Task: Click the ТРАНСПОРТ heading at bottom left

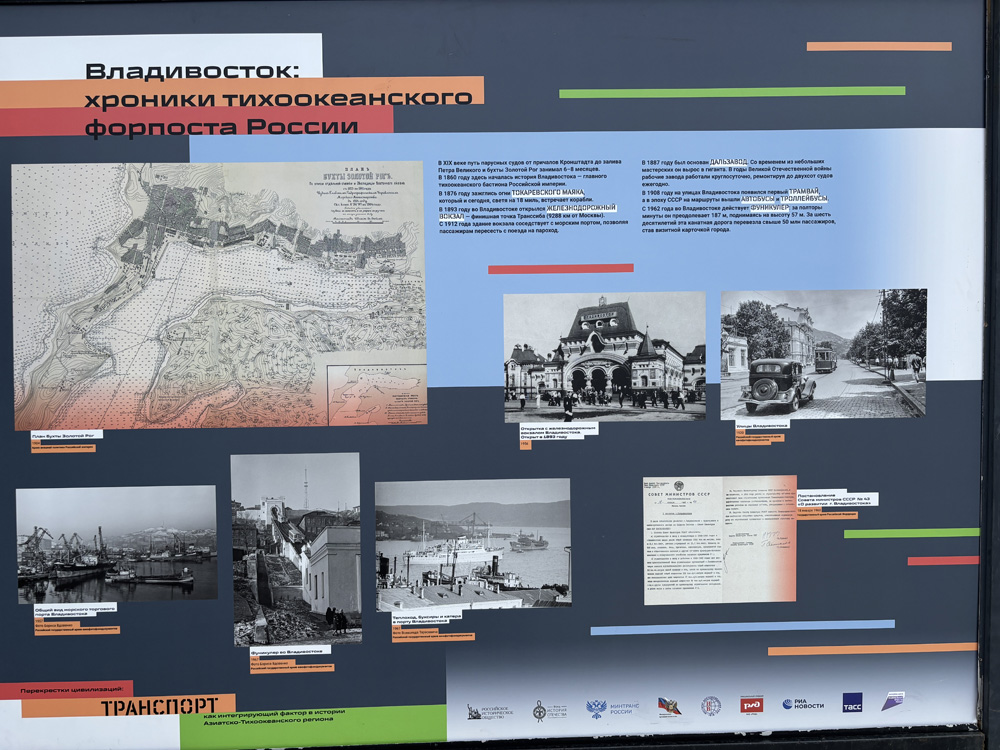Action: coord(159,706)
